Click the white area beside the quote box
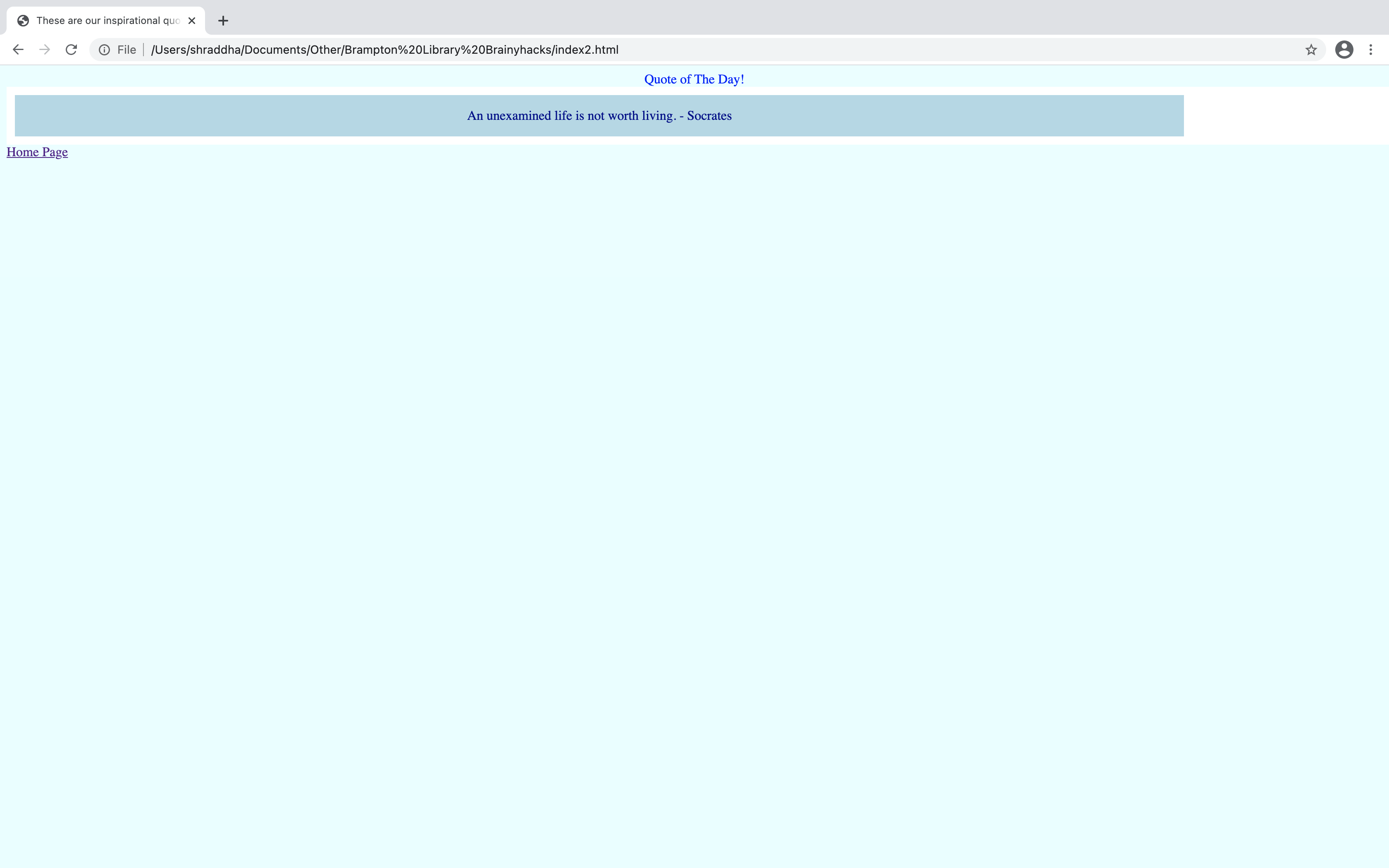Image resolution: width=1389 pixels, height=868 pixels. coord(1286,116)
